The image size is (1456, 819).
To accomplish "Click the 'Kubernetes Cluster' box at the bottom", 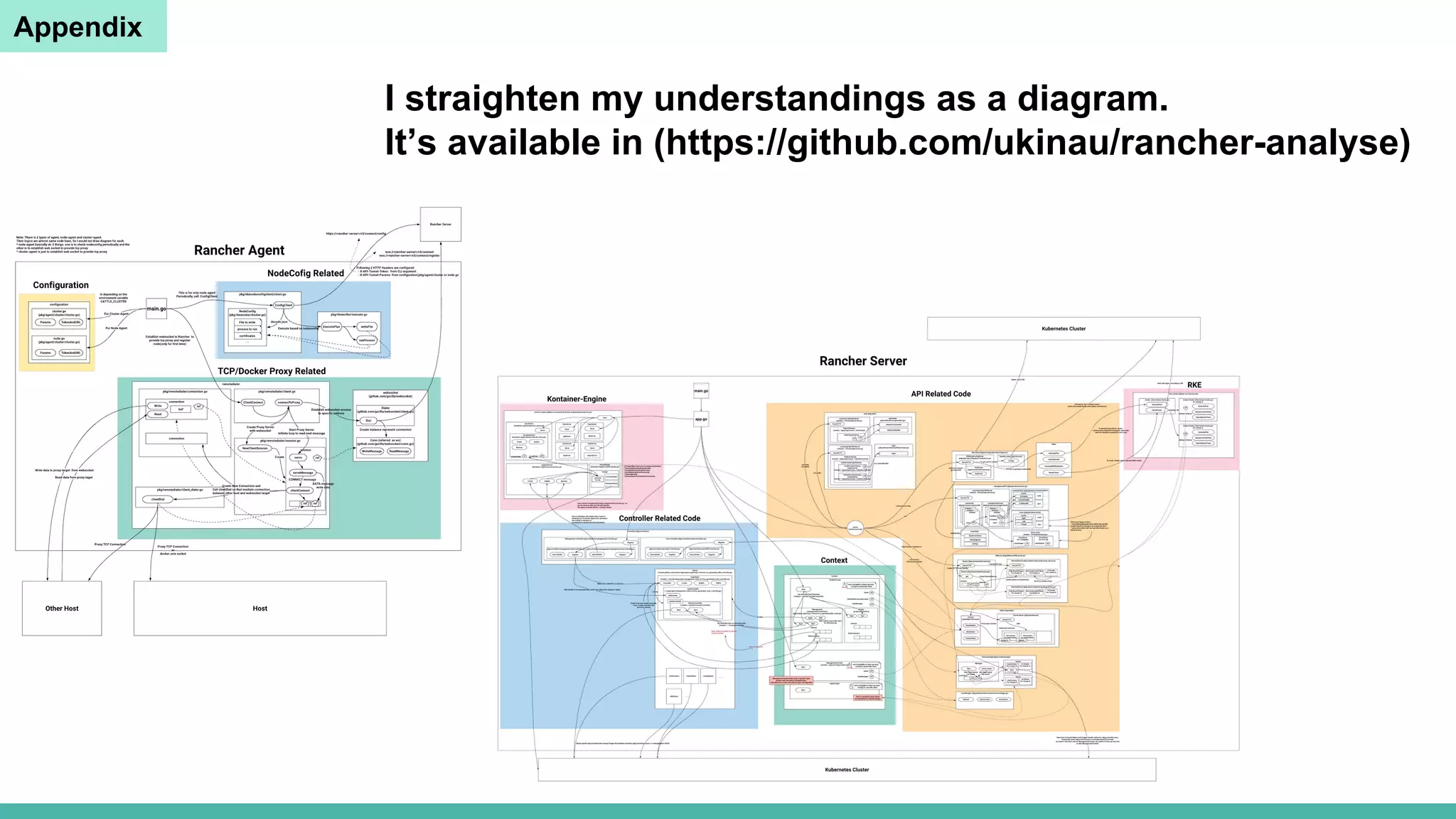I will (x=847, y=770).
